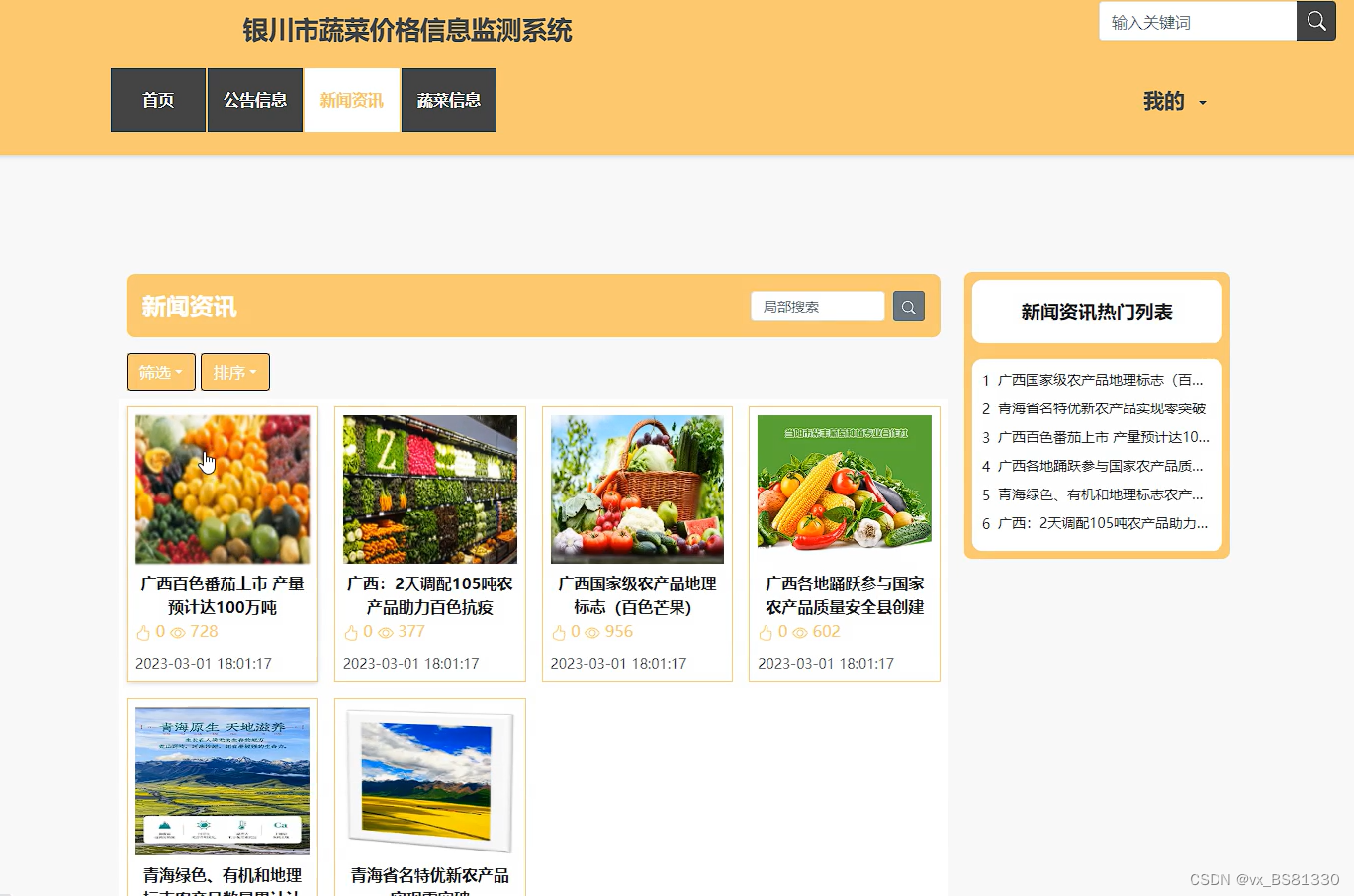The image size is (1354, 896).
Task: Click view count 728
Action: [204, 632]
